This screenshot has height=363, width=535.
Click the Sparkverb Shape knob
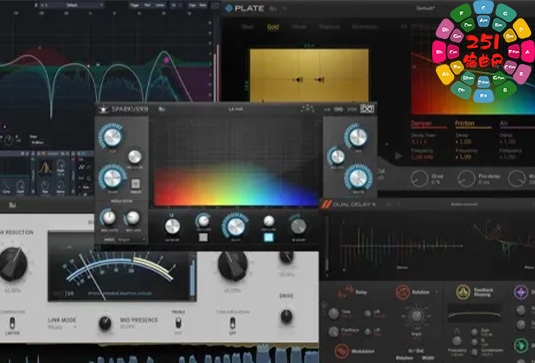tap(112, 178)
